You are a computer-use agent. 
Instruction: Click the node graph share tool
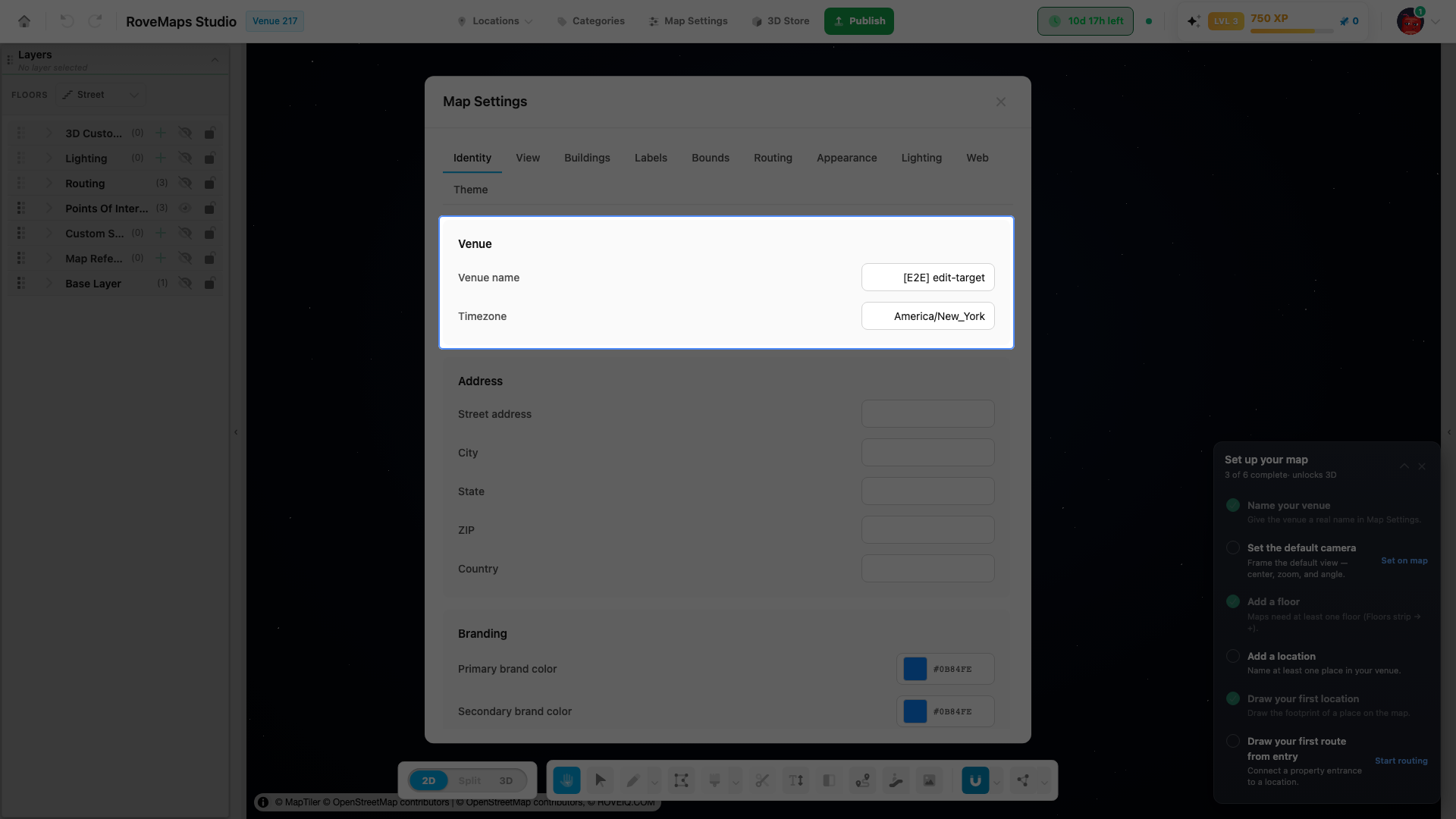point(1023,780)
